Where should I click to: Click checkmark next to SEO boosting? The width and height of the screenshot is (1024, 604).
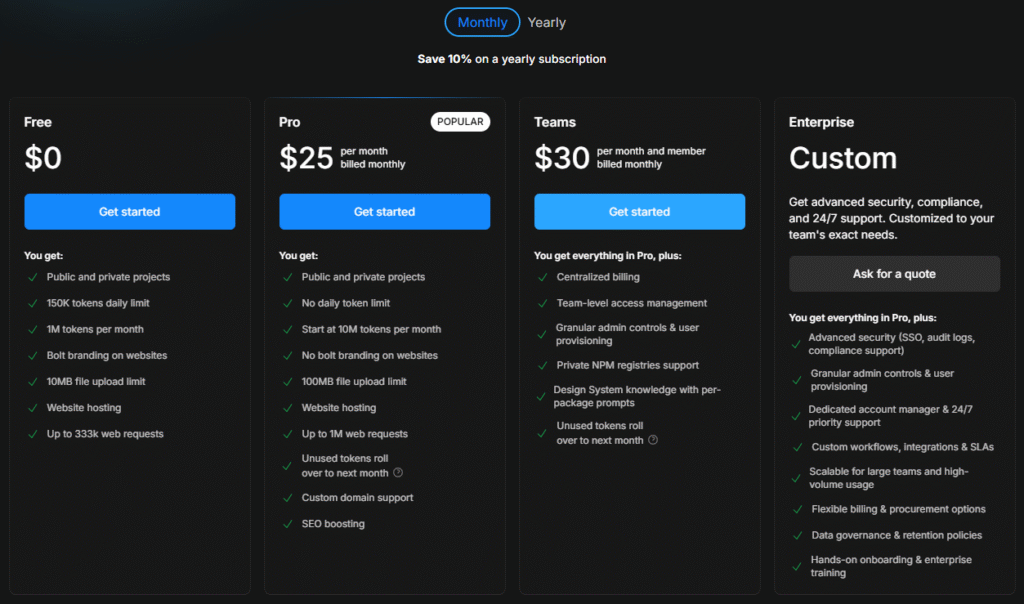click(287, 524)
